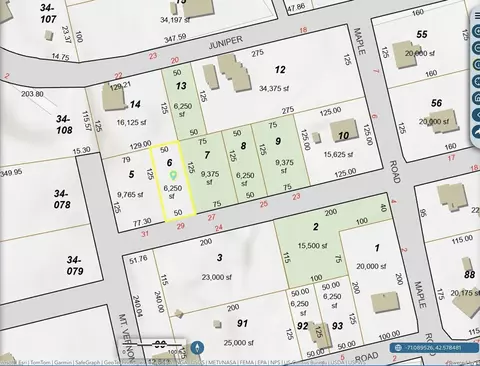480x366 pixels.
Task: Click the bottom round button in the toolbar
Action: (477, 132)
